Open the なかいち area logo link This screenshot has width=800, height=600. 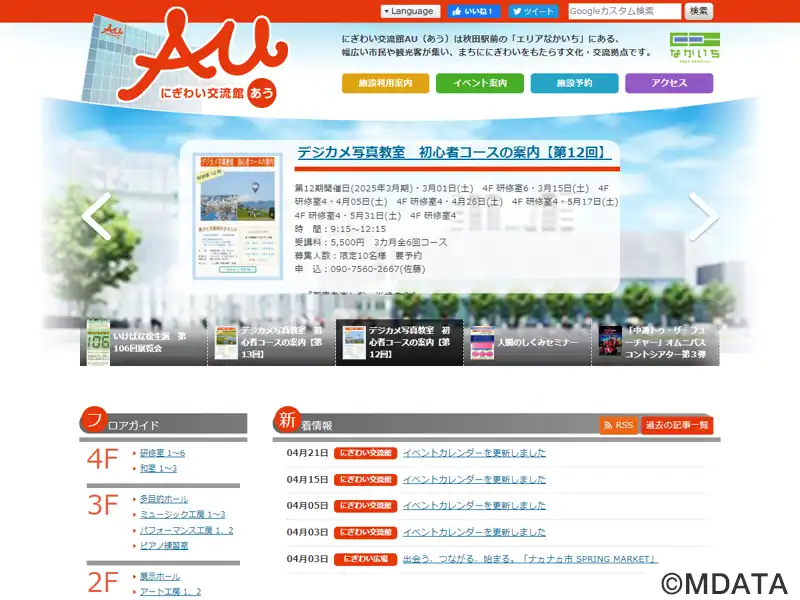coord(694,47)
